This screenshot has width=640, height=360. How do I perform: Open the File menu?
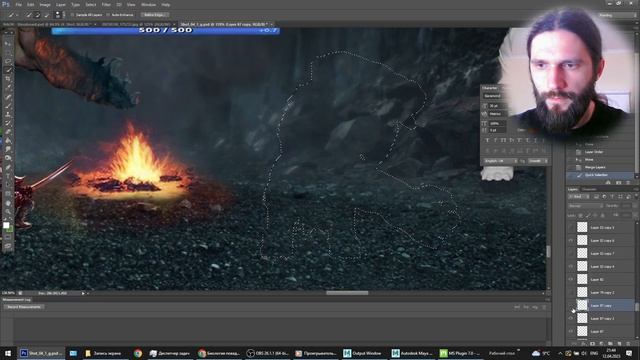point(18,4)
